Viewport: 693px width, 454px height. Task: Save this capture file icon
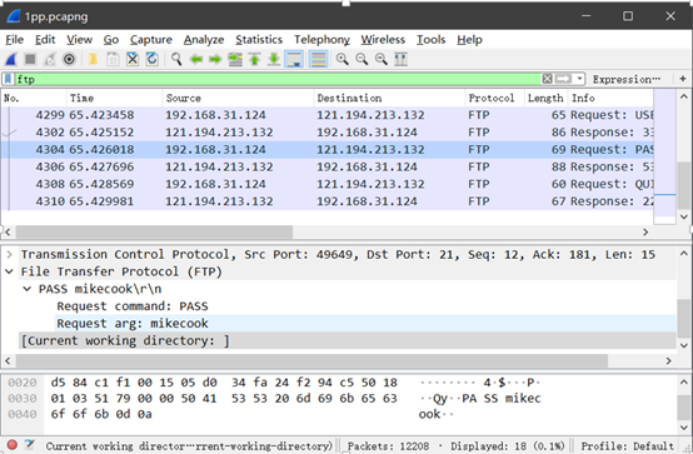coord(113,59)
